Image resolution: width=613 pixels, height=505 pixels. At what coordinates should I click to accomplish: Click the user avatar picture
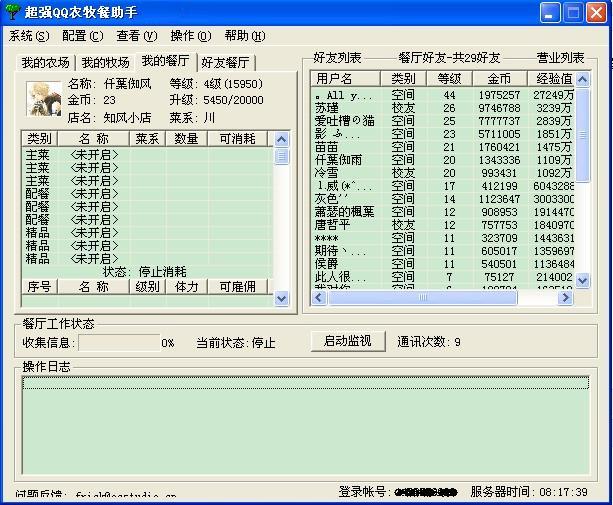click(44, 99)
